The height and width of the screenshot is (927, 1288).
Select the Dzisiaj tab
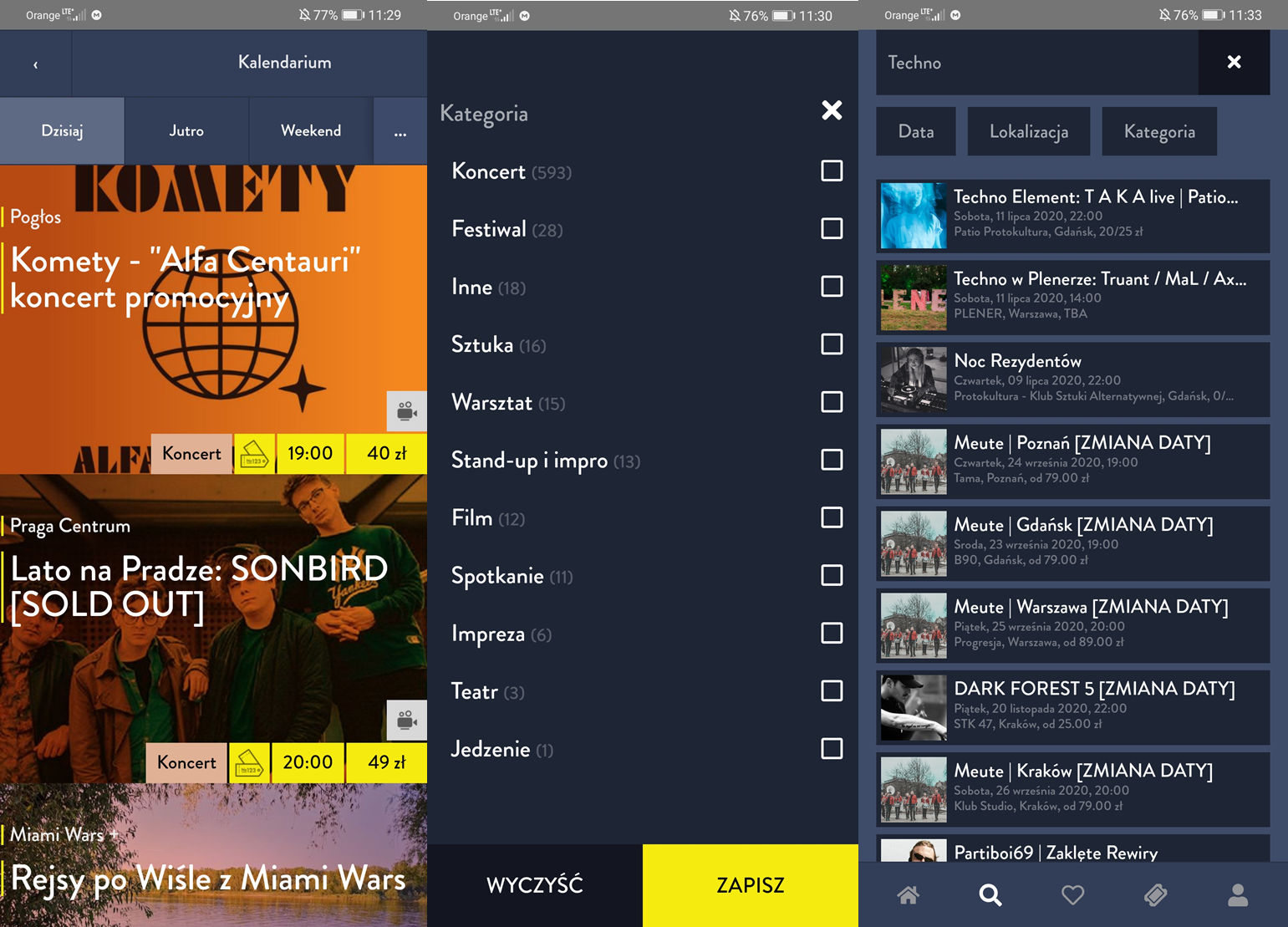(62, 130)
